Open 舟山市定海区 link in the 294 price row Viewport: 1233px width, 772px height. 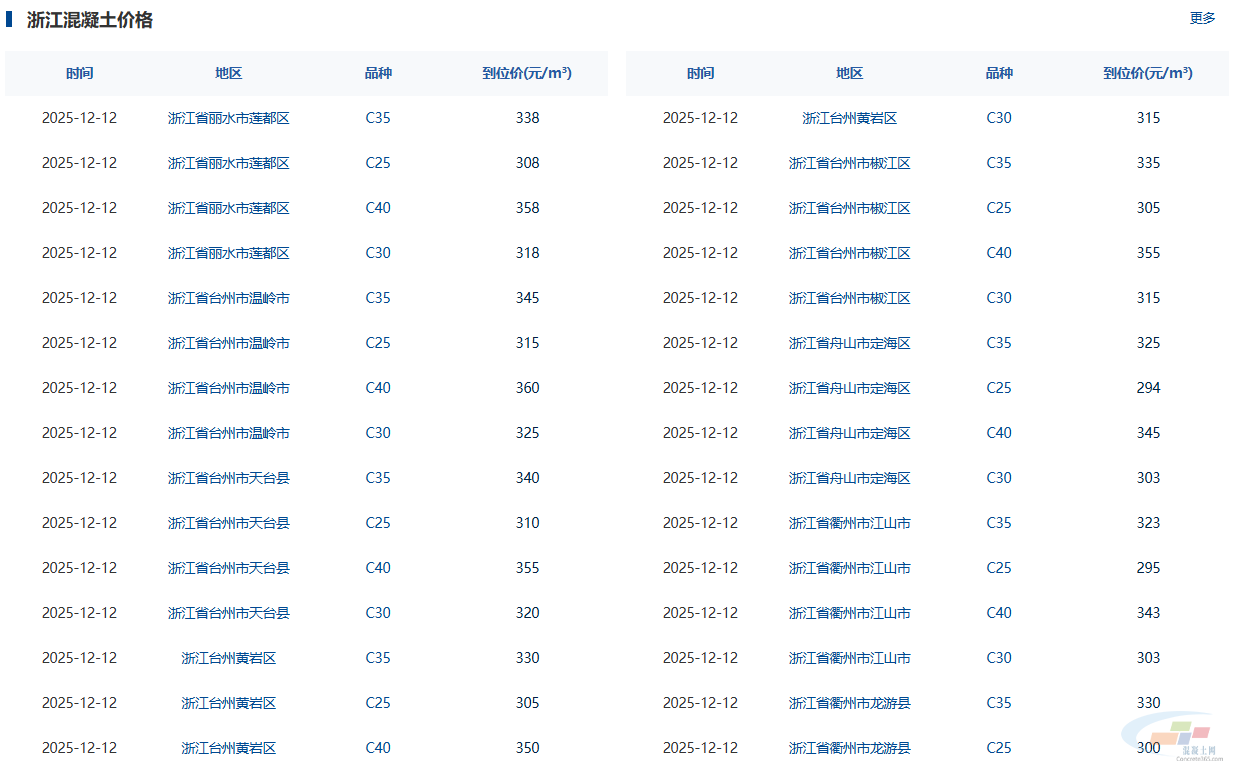click(849, 388)
